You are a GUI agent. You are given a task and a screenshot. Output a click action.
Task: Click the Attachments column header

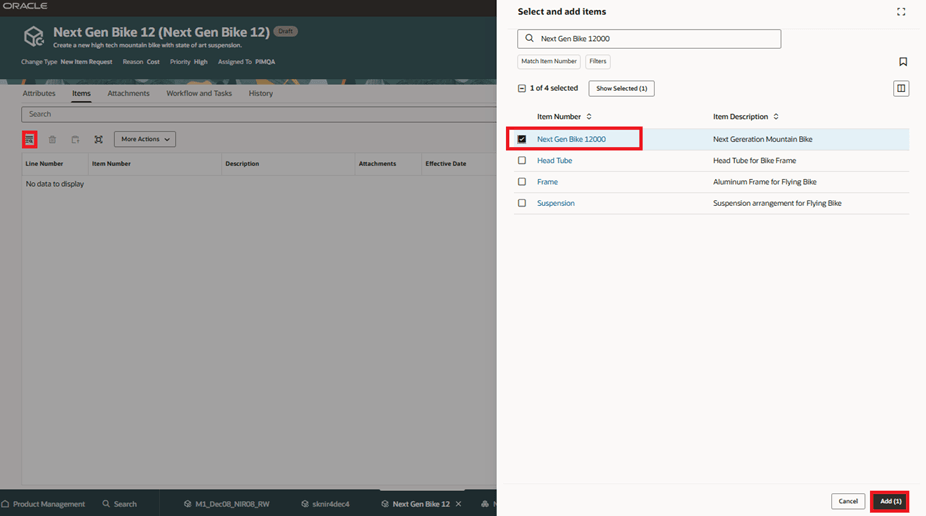pos(377,164)
